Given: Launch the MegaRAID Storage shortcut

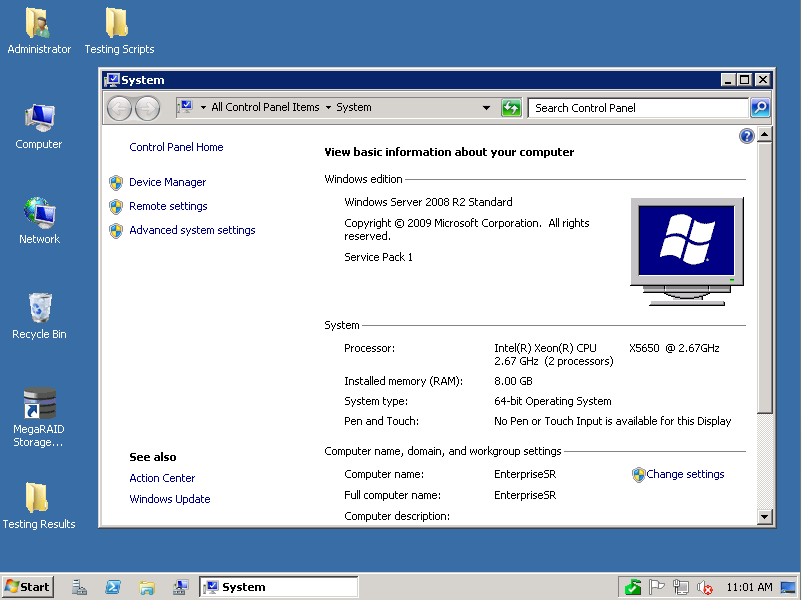Looking at the screenshot, I should point(39,417).
